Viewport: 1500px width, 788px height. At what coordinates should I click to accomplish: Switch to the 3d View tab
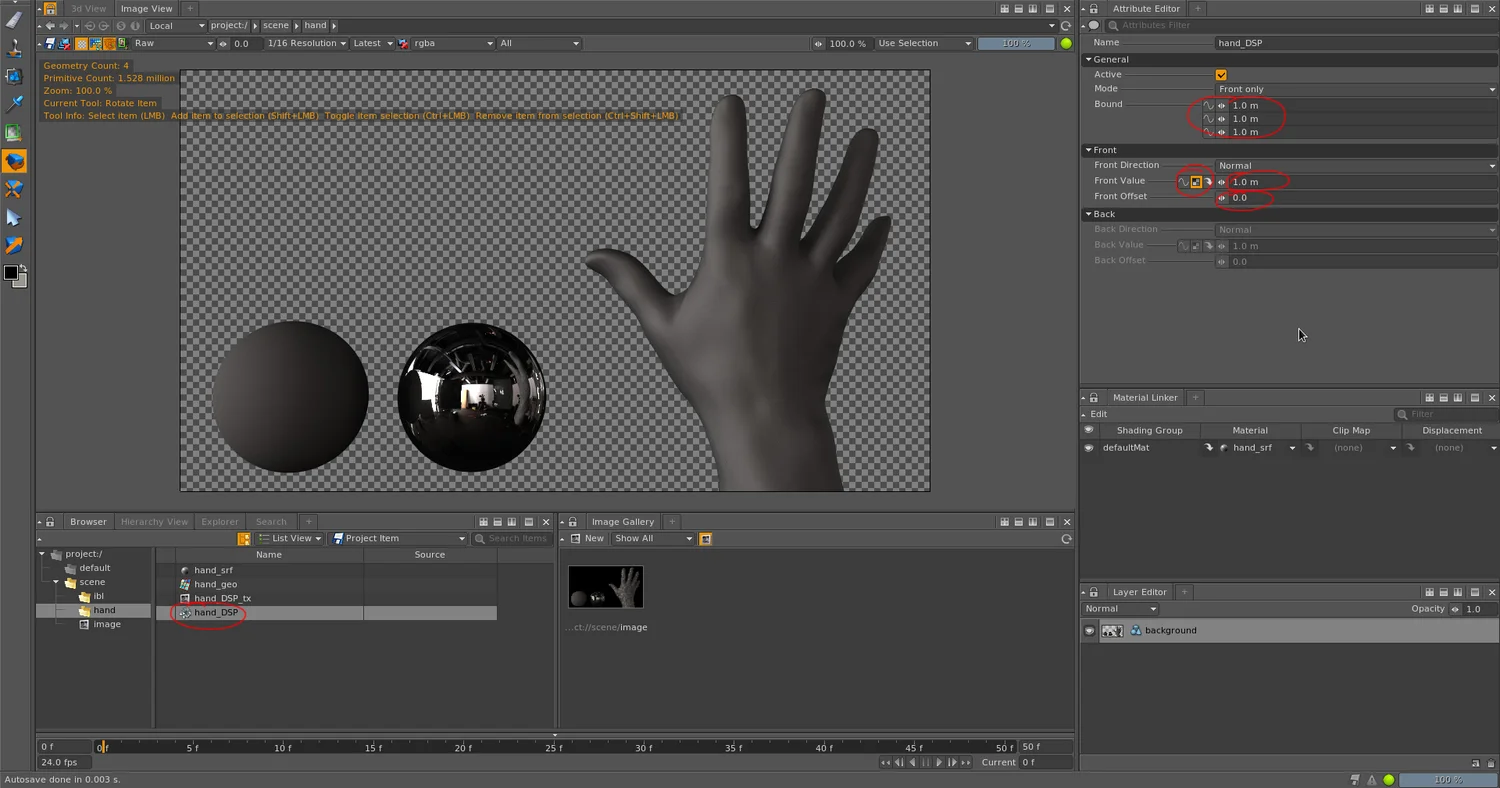coord(88,9)
